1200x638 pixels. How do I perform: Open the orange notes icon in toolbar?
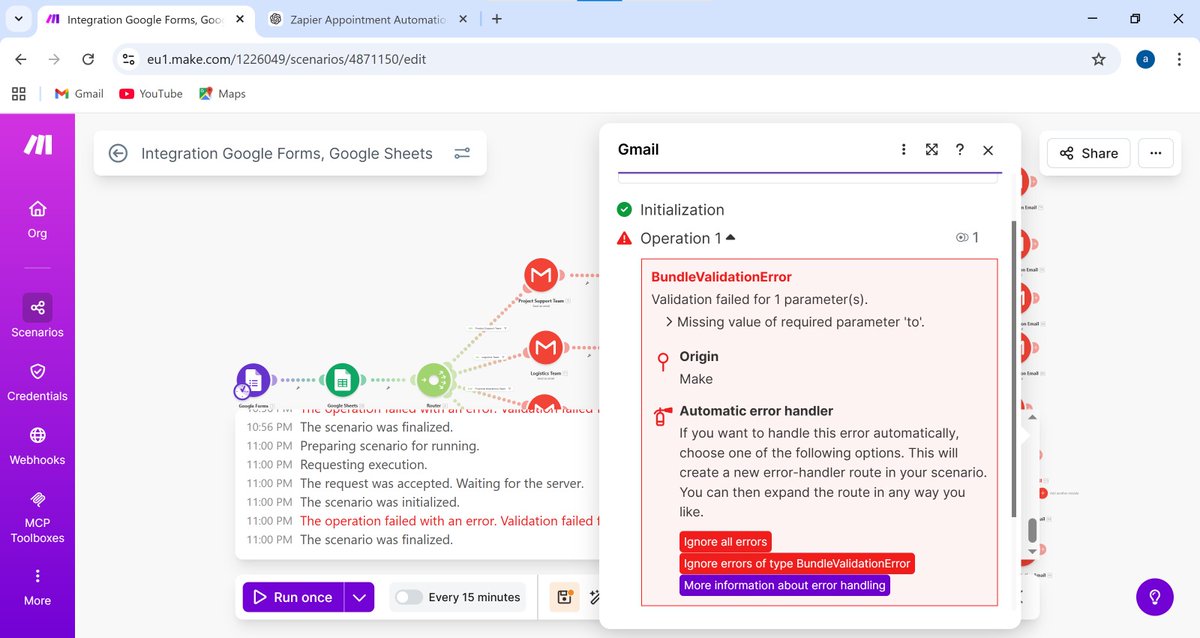point(565,597)
